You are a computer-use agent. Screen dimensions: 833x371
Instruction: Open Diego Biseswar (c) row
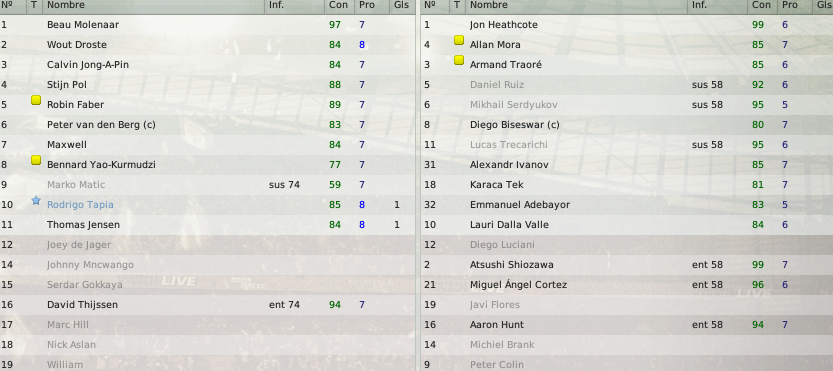[627, 125]
